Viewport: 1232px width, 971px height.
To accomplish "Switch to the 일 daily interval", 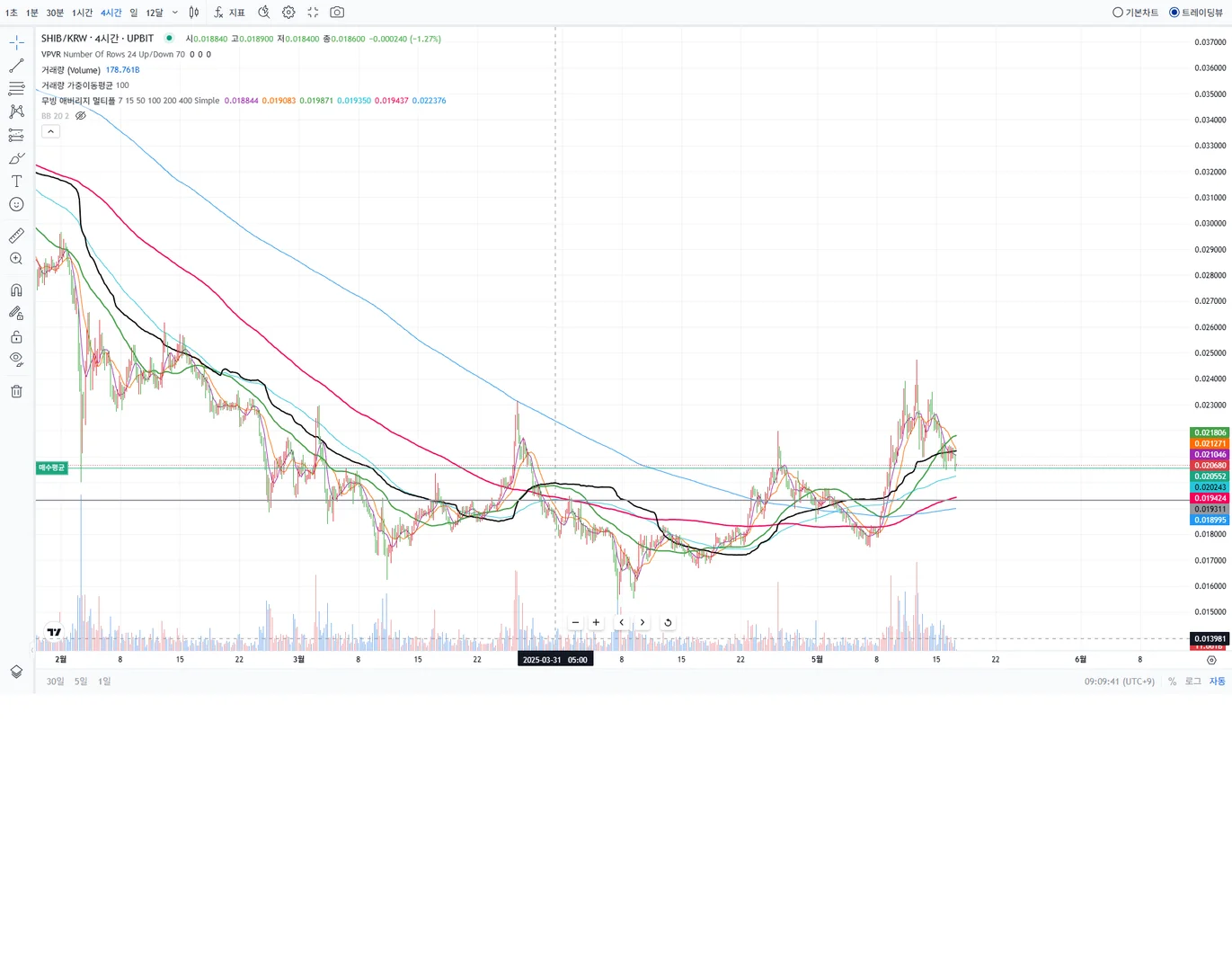I will (134, 13).
